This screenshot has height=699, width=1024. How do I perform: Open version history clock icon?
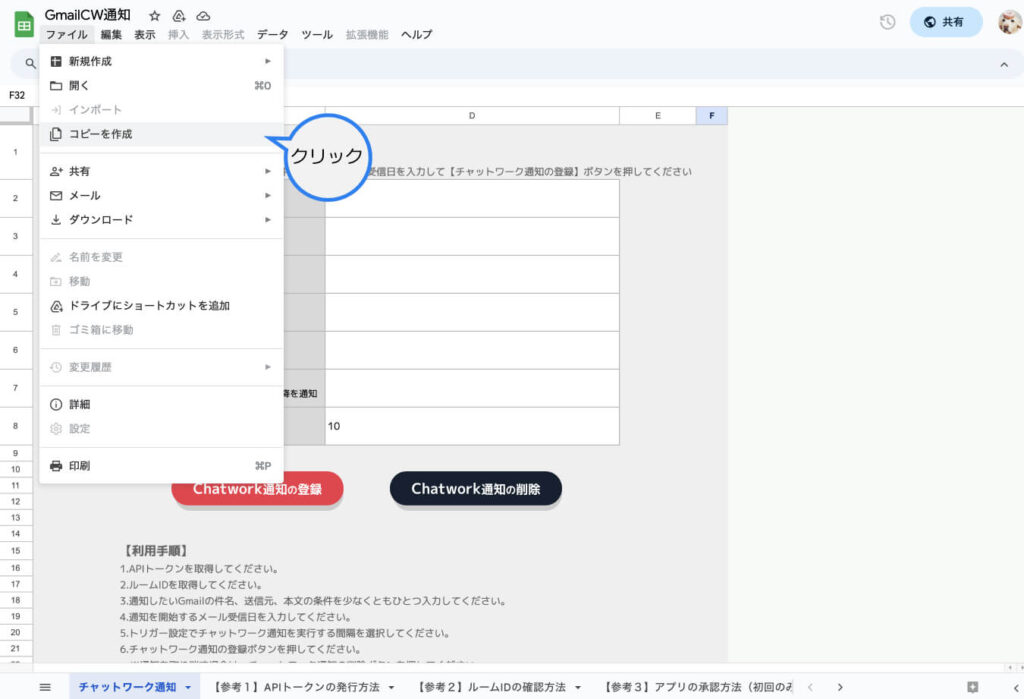coord(888,22)
